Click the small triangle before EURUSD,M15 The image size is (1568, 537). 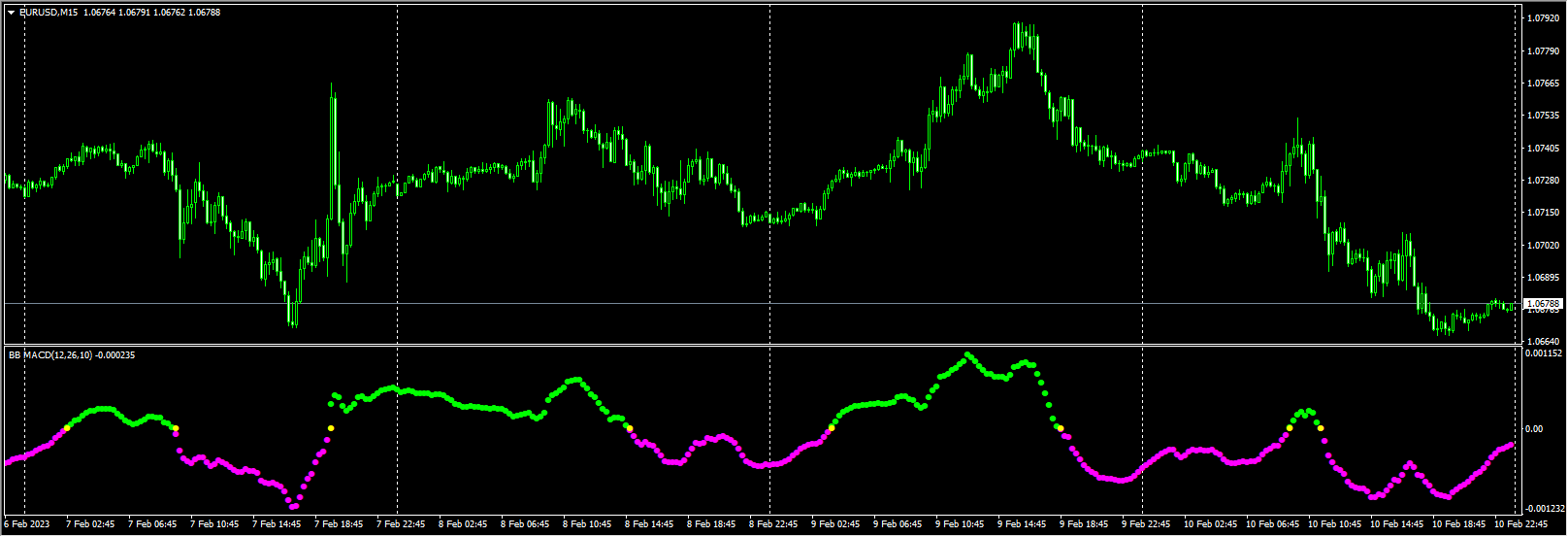(x=11, y=12)
